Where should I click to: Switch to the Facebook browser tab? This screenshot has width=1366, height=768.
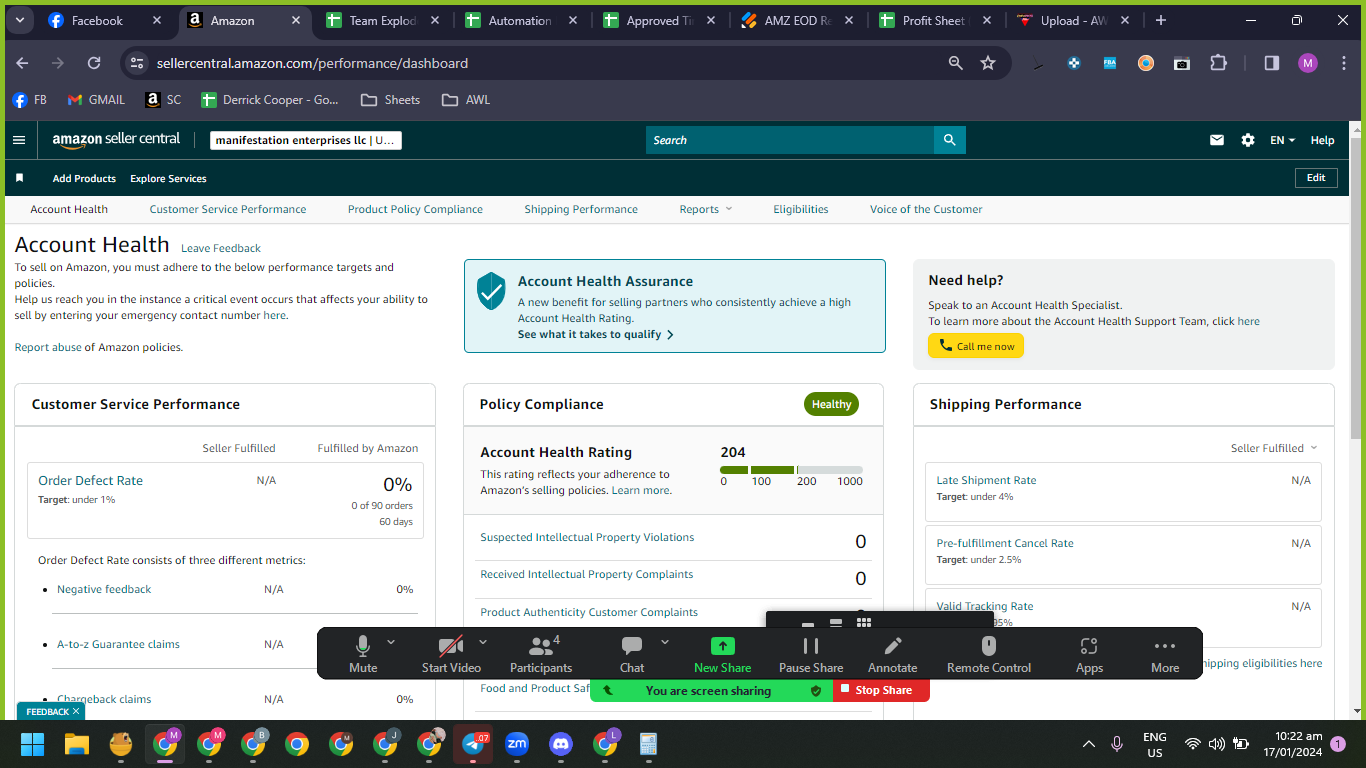point(105,20)
